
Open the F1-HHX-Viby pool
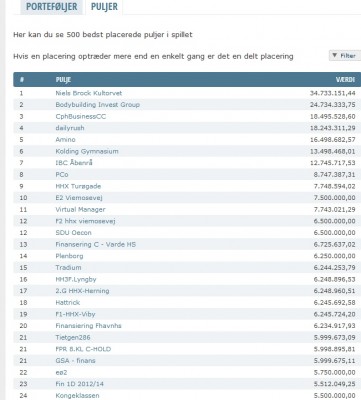(x=75, y=314)
